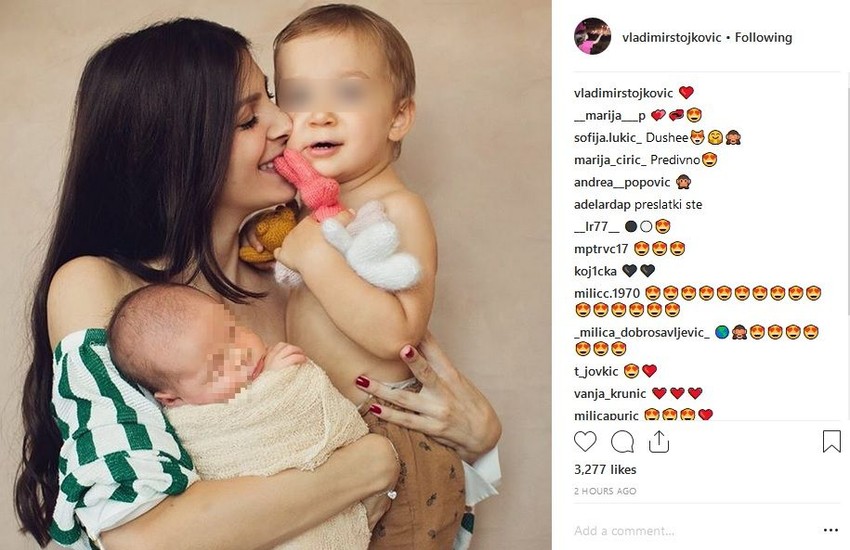Share the post using the share icon
Viewport: 850px width, 550px height.
659,442
